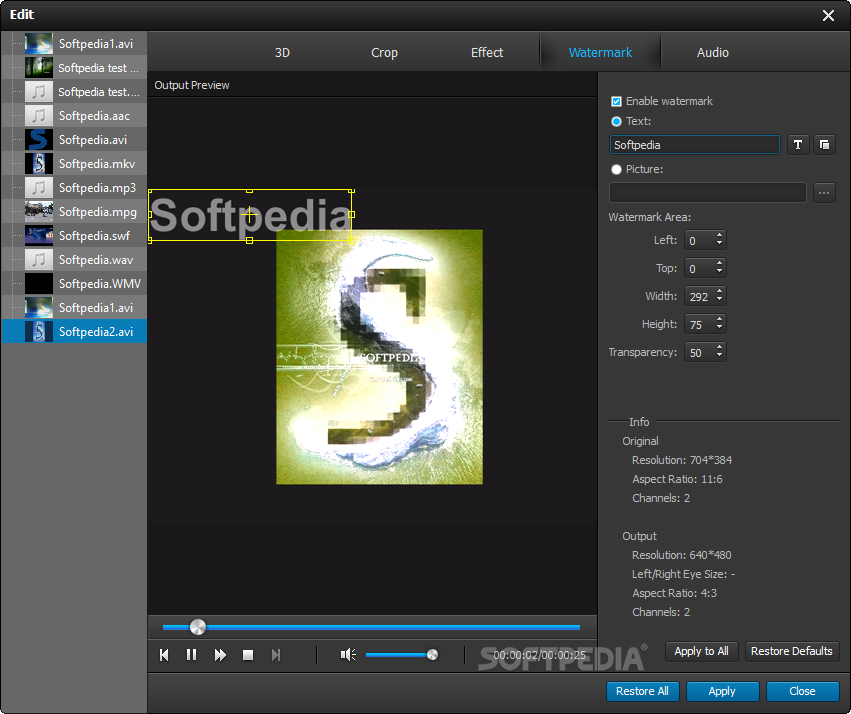
Task: Select Softpedia.mp3 music note icon
Action: pyautogui.click(x=39, y=188)
